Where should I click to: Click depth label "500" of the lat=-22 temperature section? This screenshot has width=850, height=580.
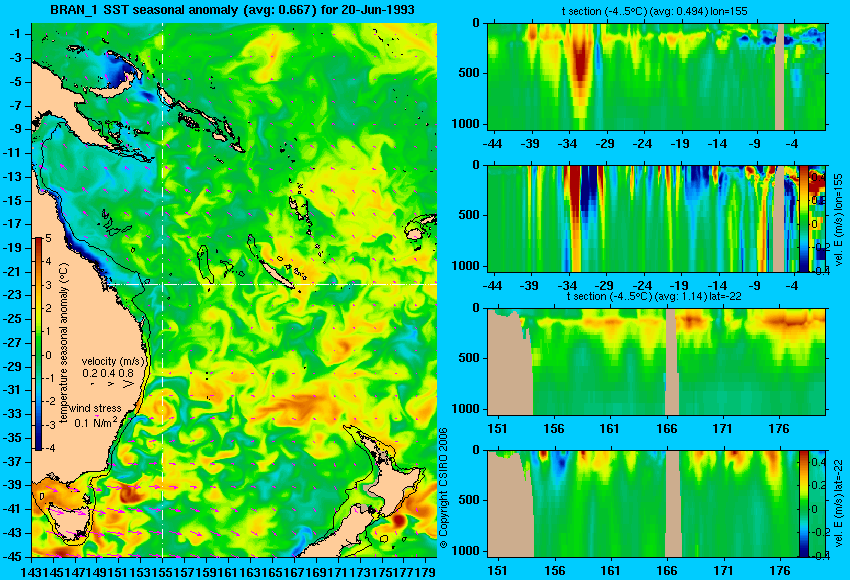[x=469, y=358]
